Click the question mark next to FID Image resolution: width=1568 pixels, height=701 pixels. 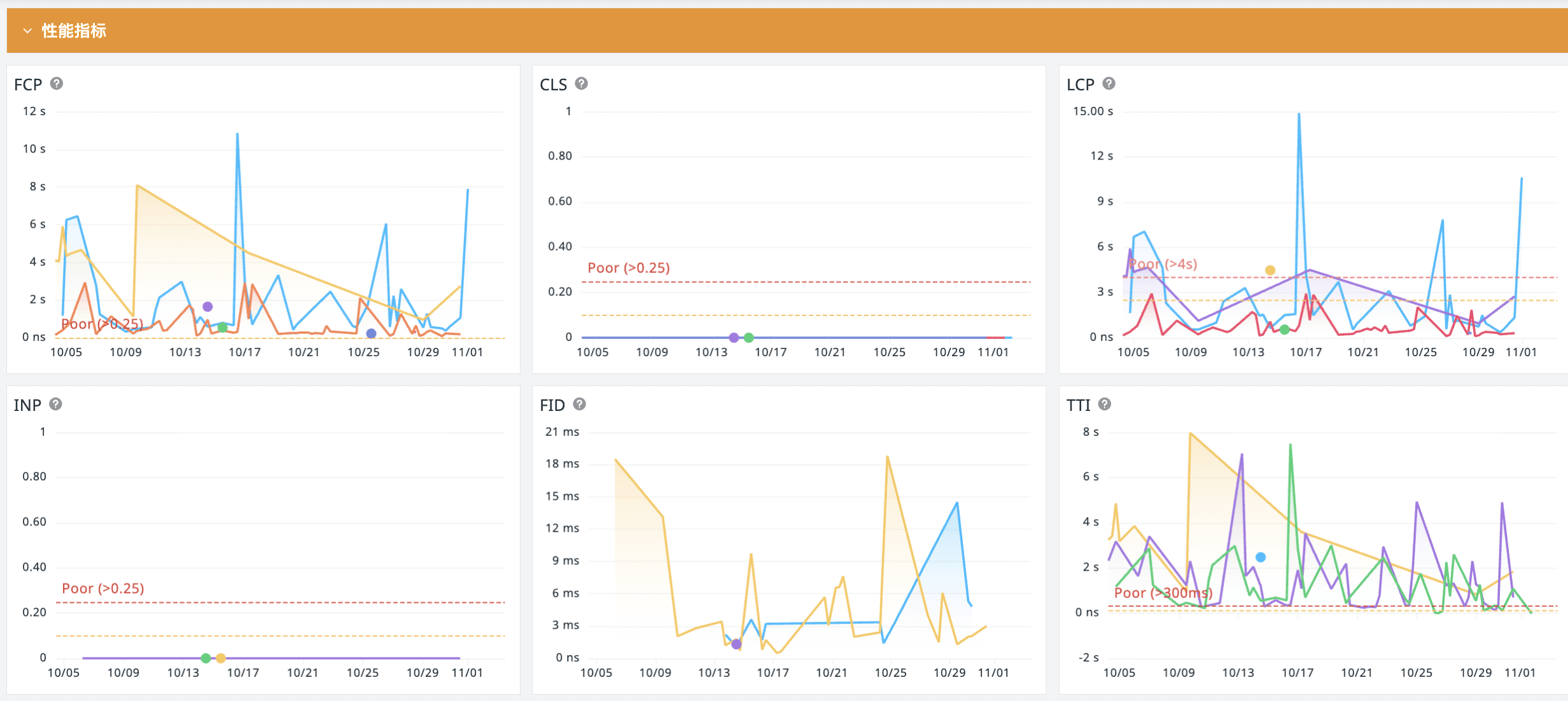(579, 404)
